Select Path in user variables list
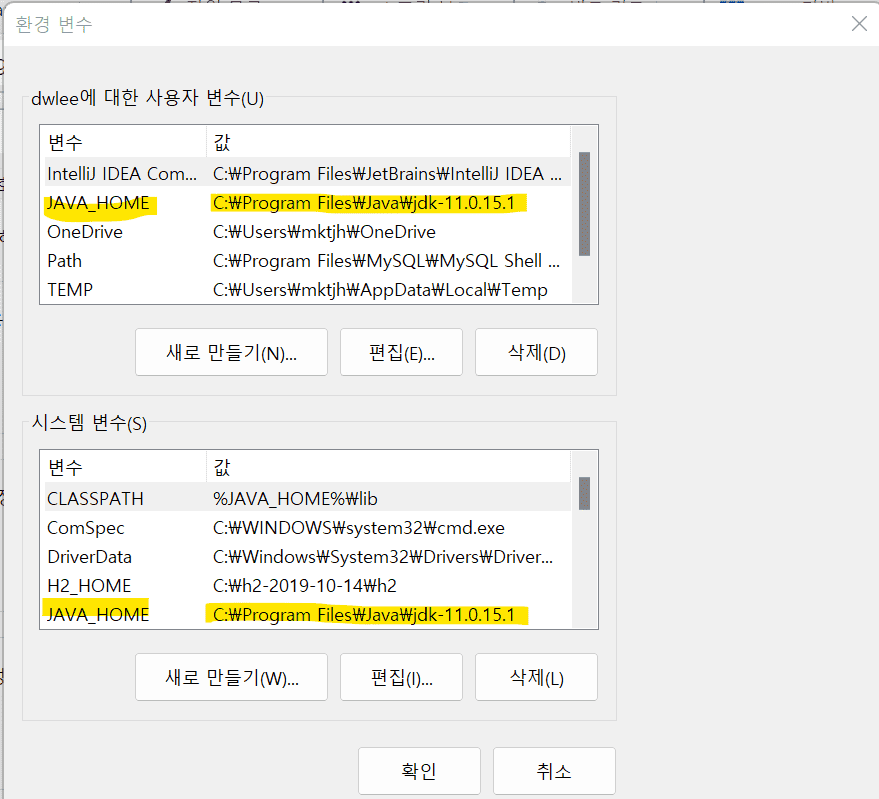The width and height of the screenshot is (879, 799). pyautogui.click(x=307, y=261)
